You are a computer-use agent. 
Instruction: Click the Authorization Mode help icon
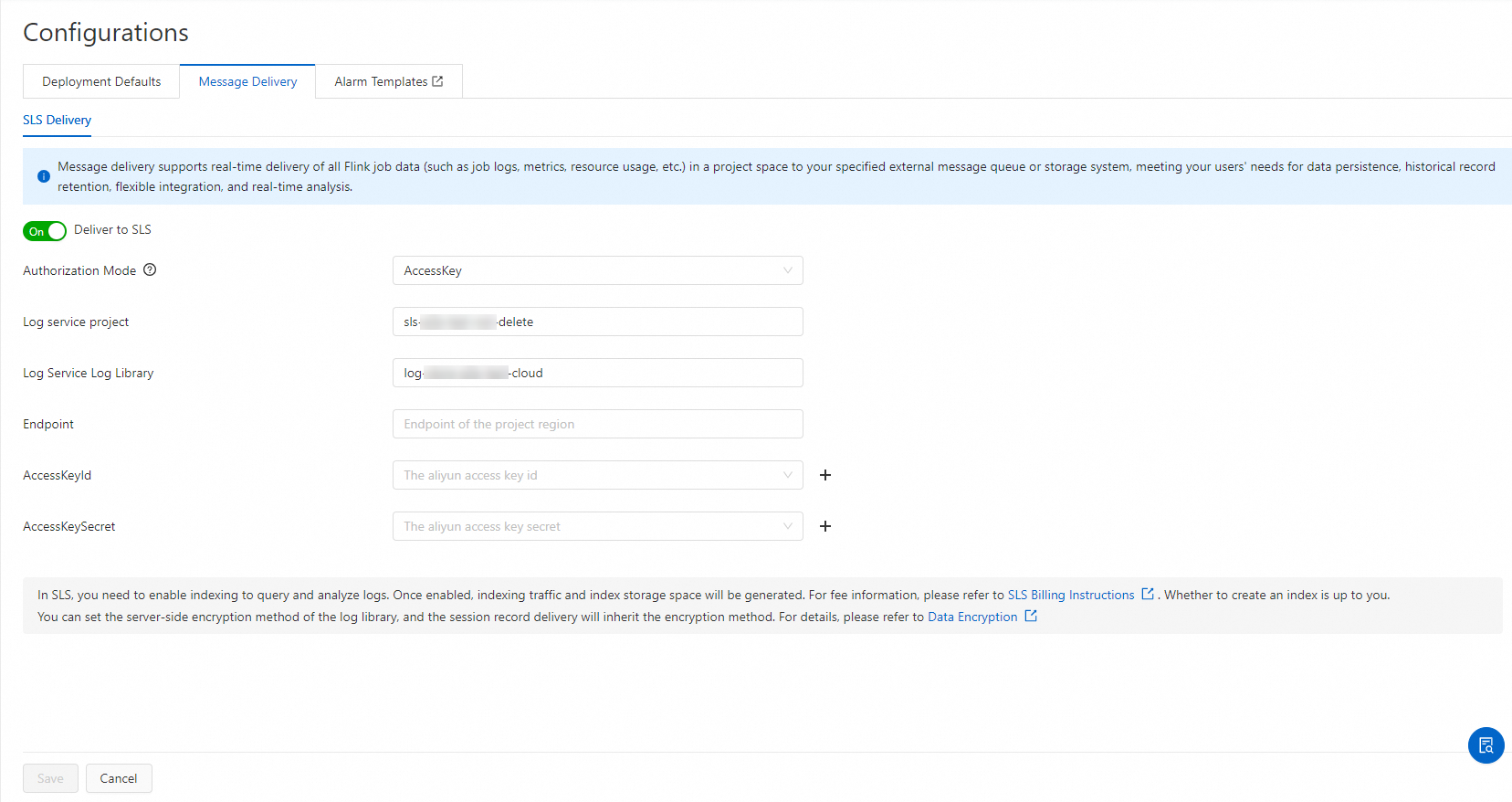tap(150, 269)
